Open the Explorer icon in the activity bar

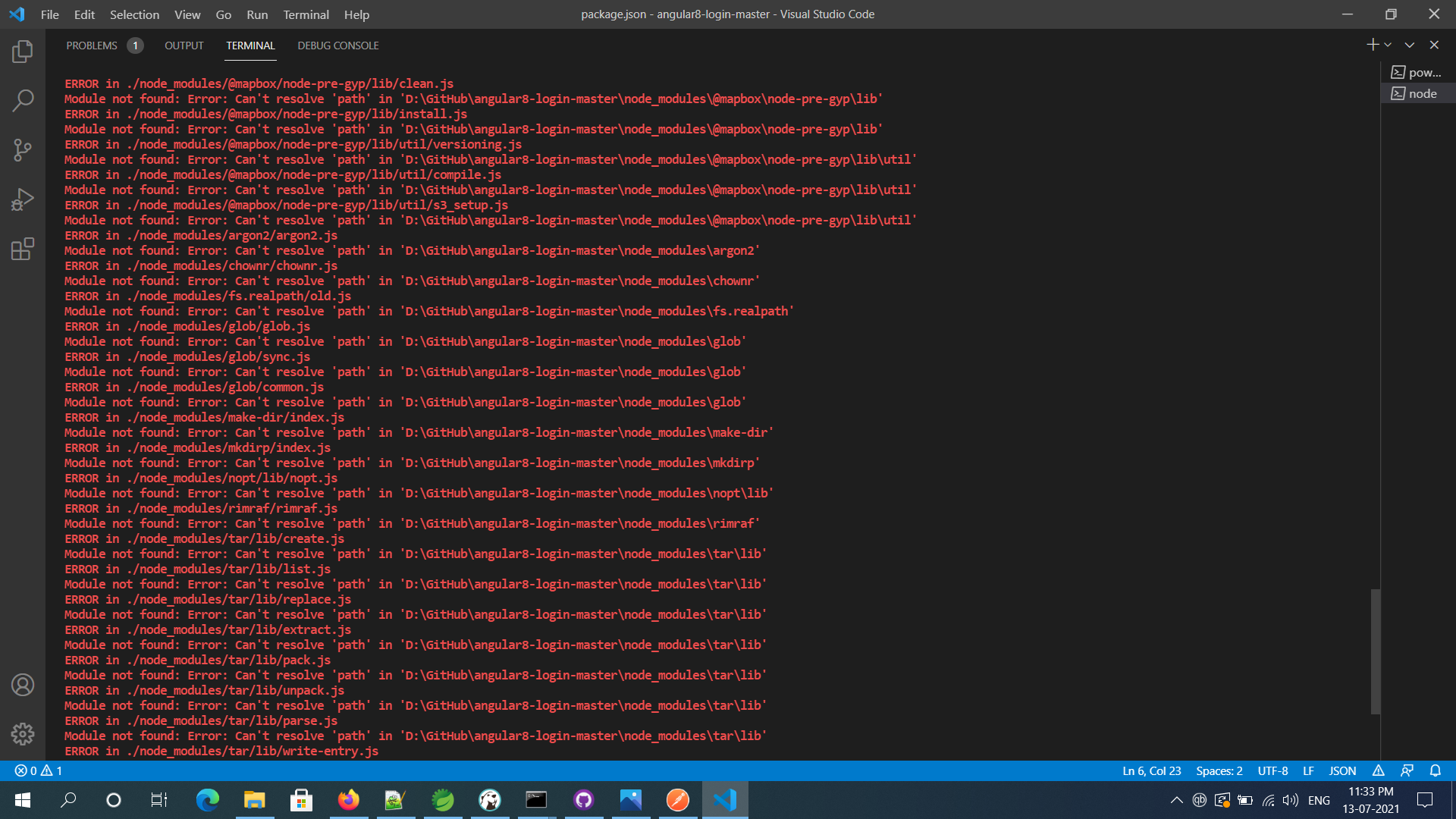pos(23,52)
